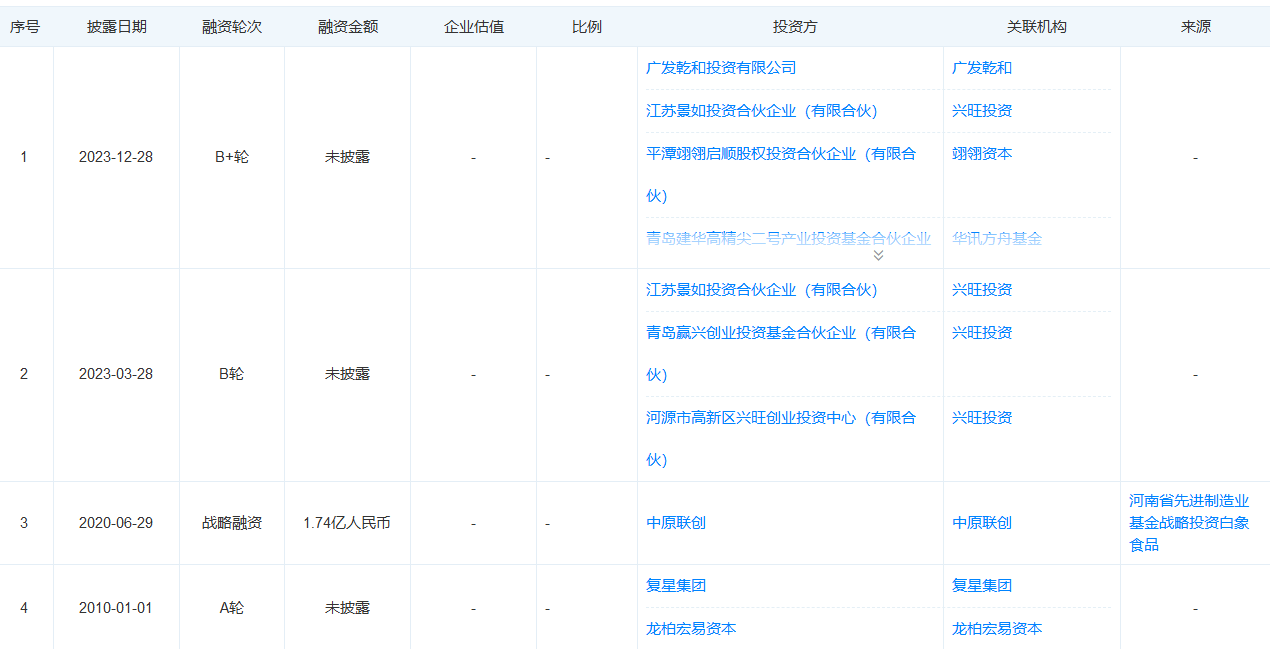Select the A轮 funding round cell
This screenshot has height=649, width=1270.
point(232,608)
